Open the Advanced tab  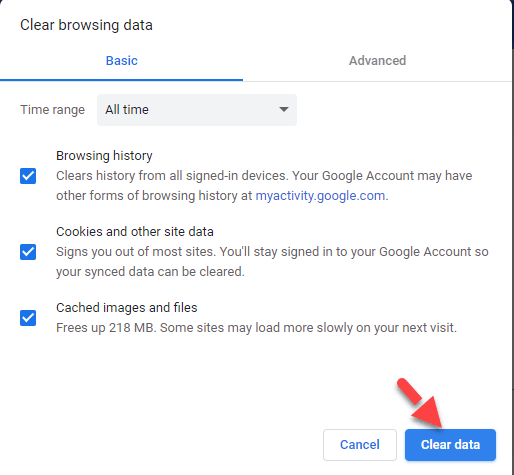coord(377,61)
